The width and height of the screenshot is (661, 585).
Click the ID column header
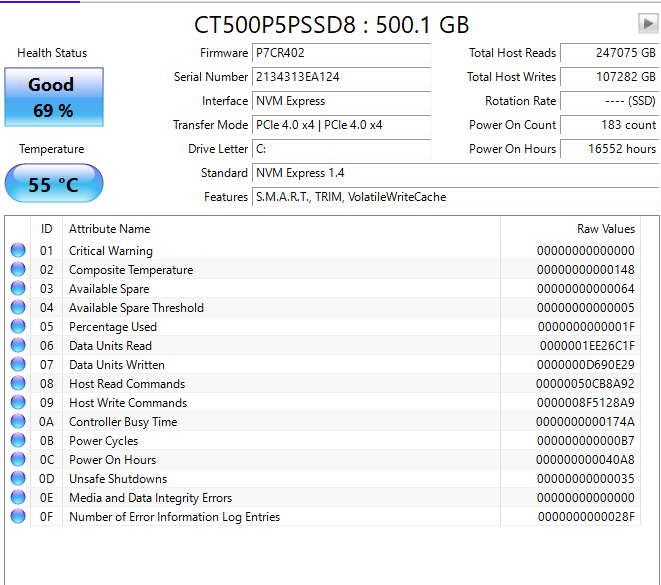coord(46,229)
